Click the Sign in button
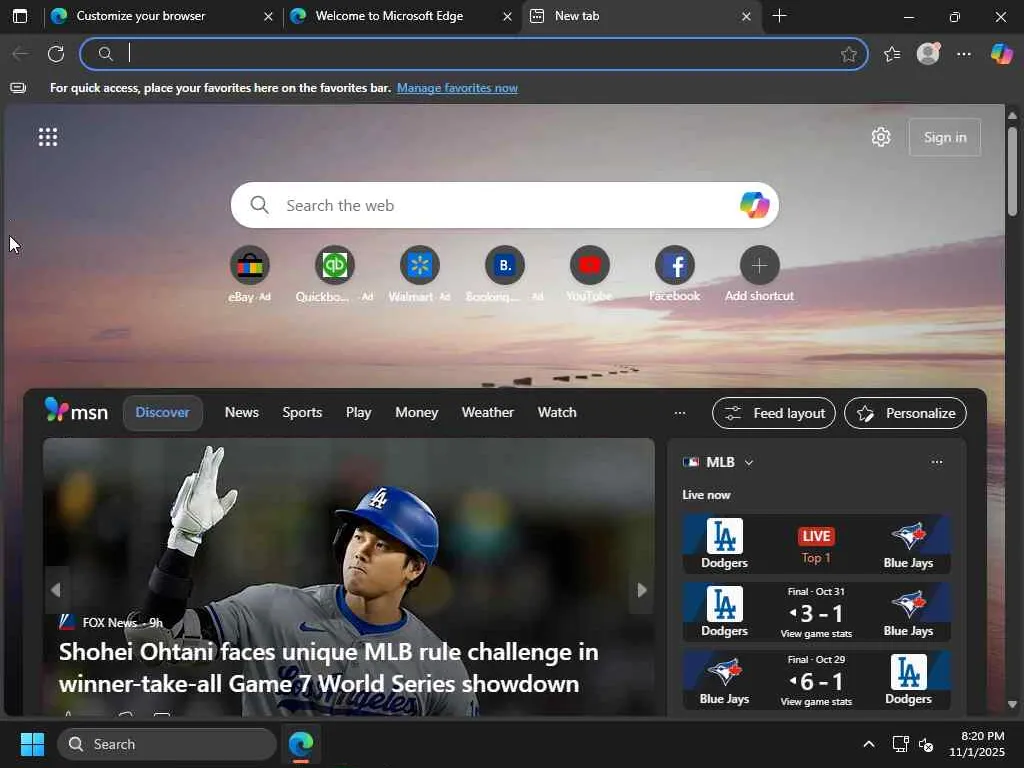Screen dimensions: 1024x768 944,137
